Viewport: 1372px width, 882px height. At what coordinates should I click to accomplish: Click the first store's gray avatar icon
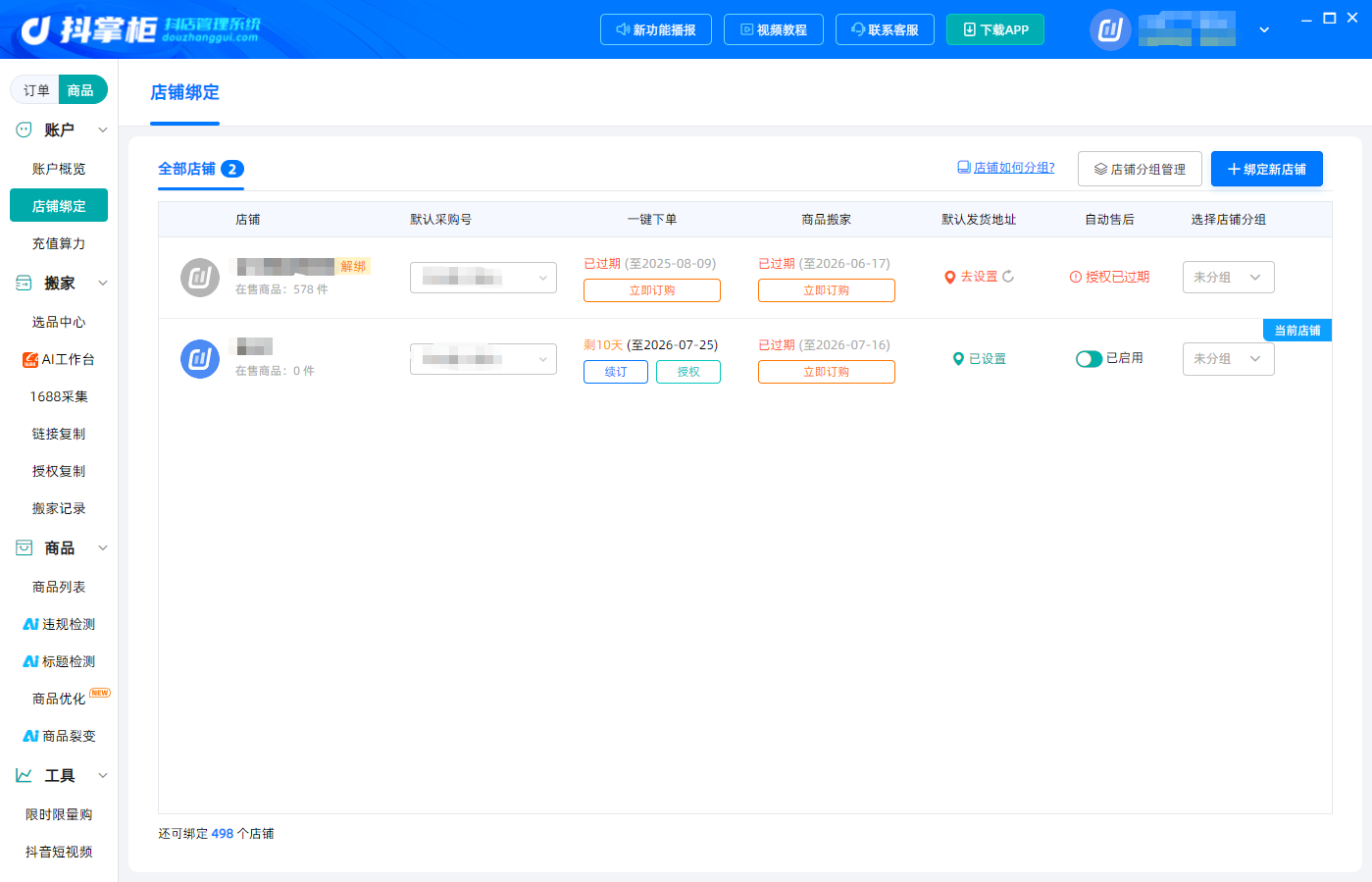(200, 278)
